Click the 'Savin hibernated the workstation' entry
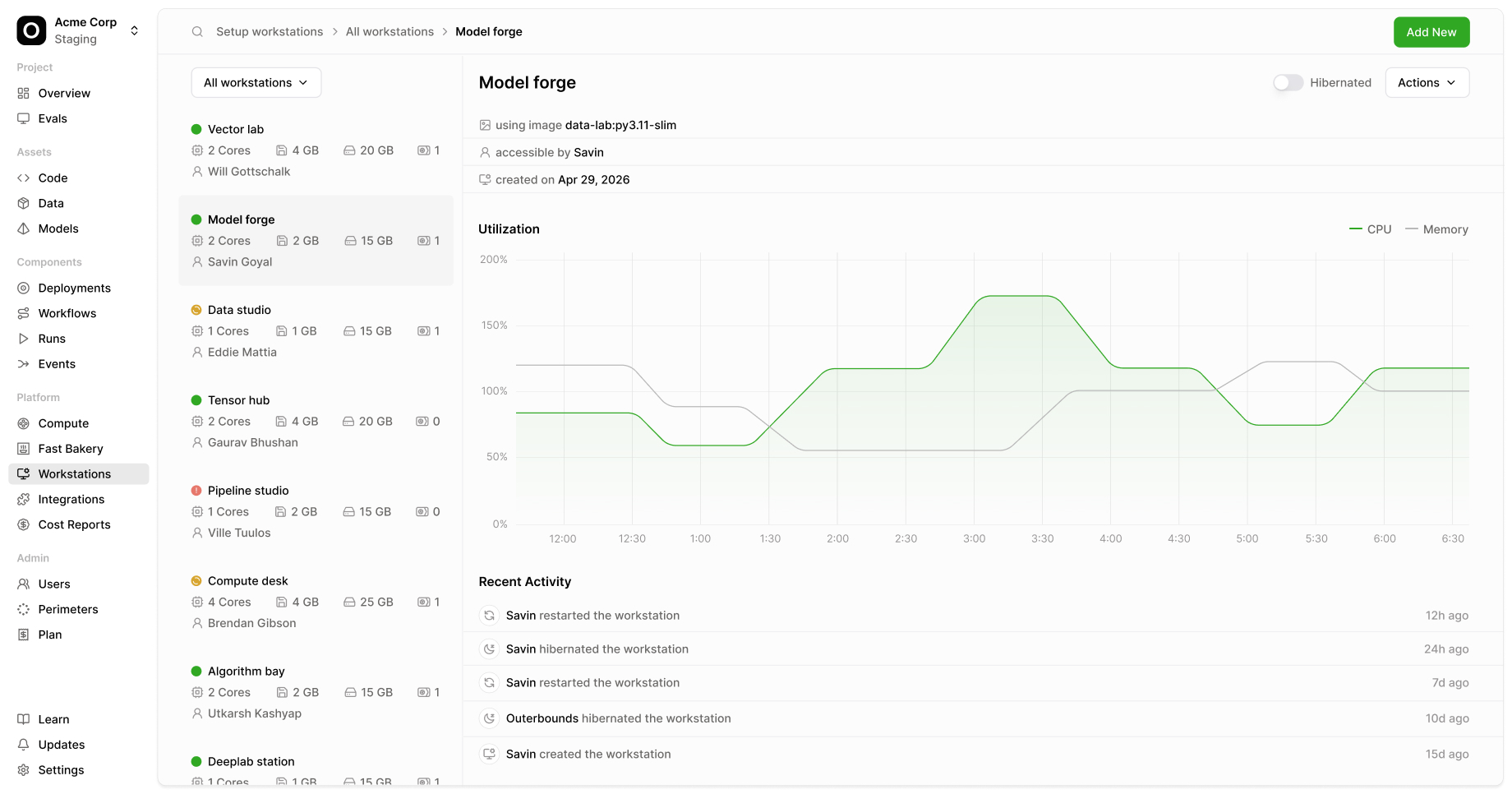Screen dimensions: 1512x794 tap(983, 649)
